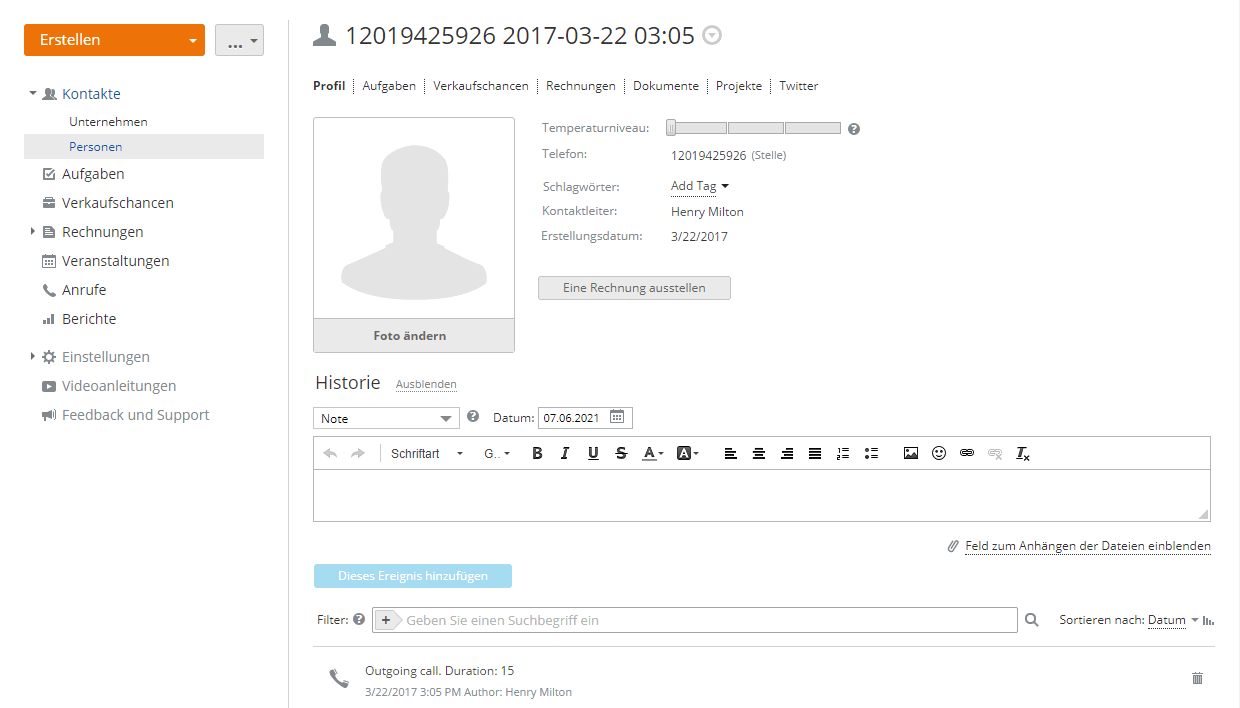Screen dimensions: 1240x708
Task: Expand the Rechnungen sidebar section
Action: (33, 231)
